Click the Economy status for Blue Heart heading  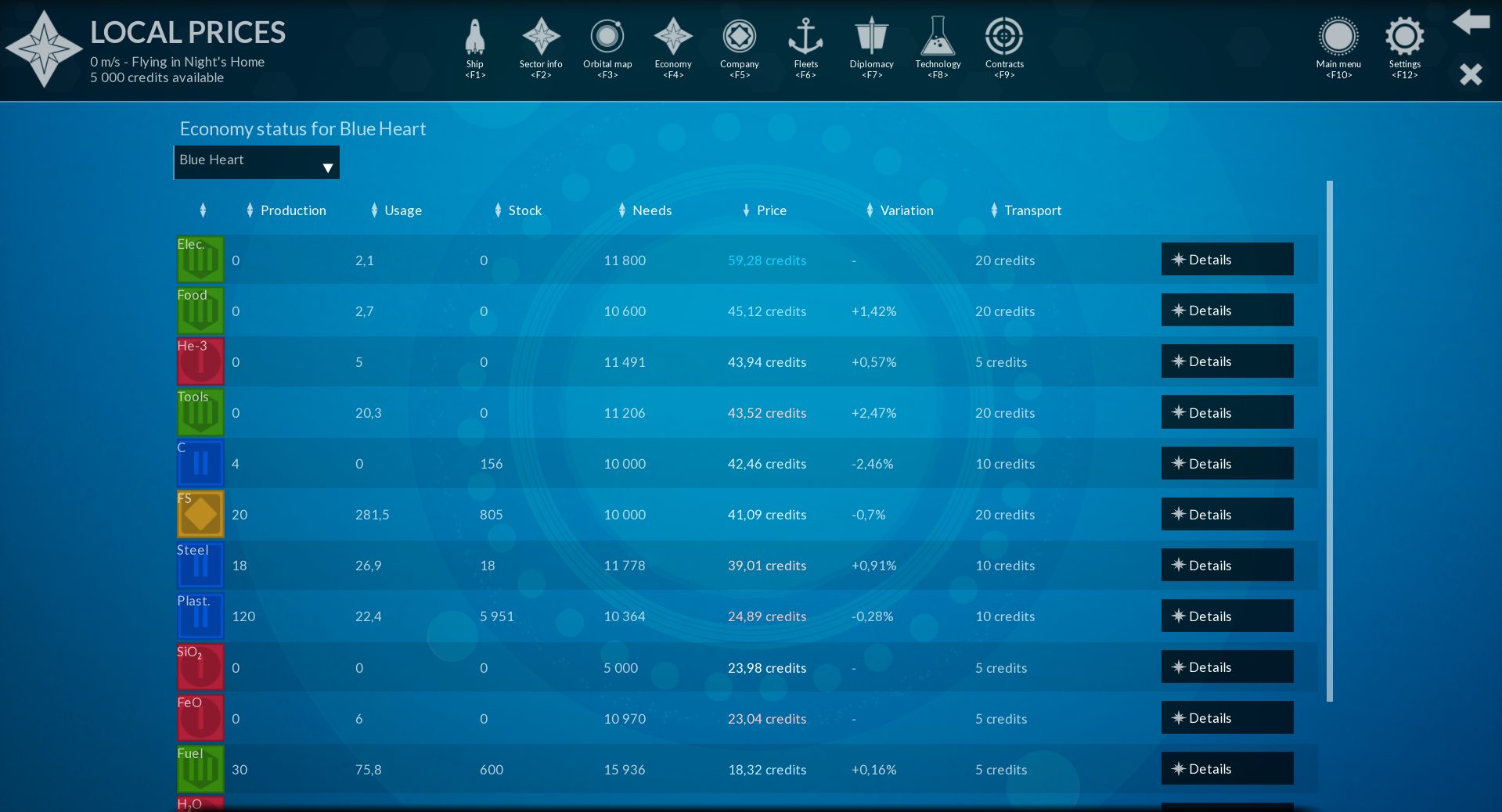[303, 129]
